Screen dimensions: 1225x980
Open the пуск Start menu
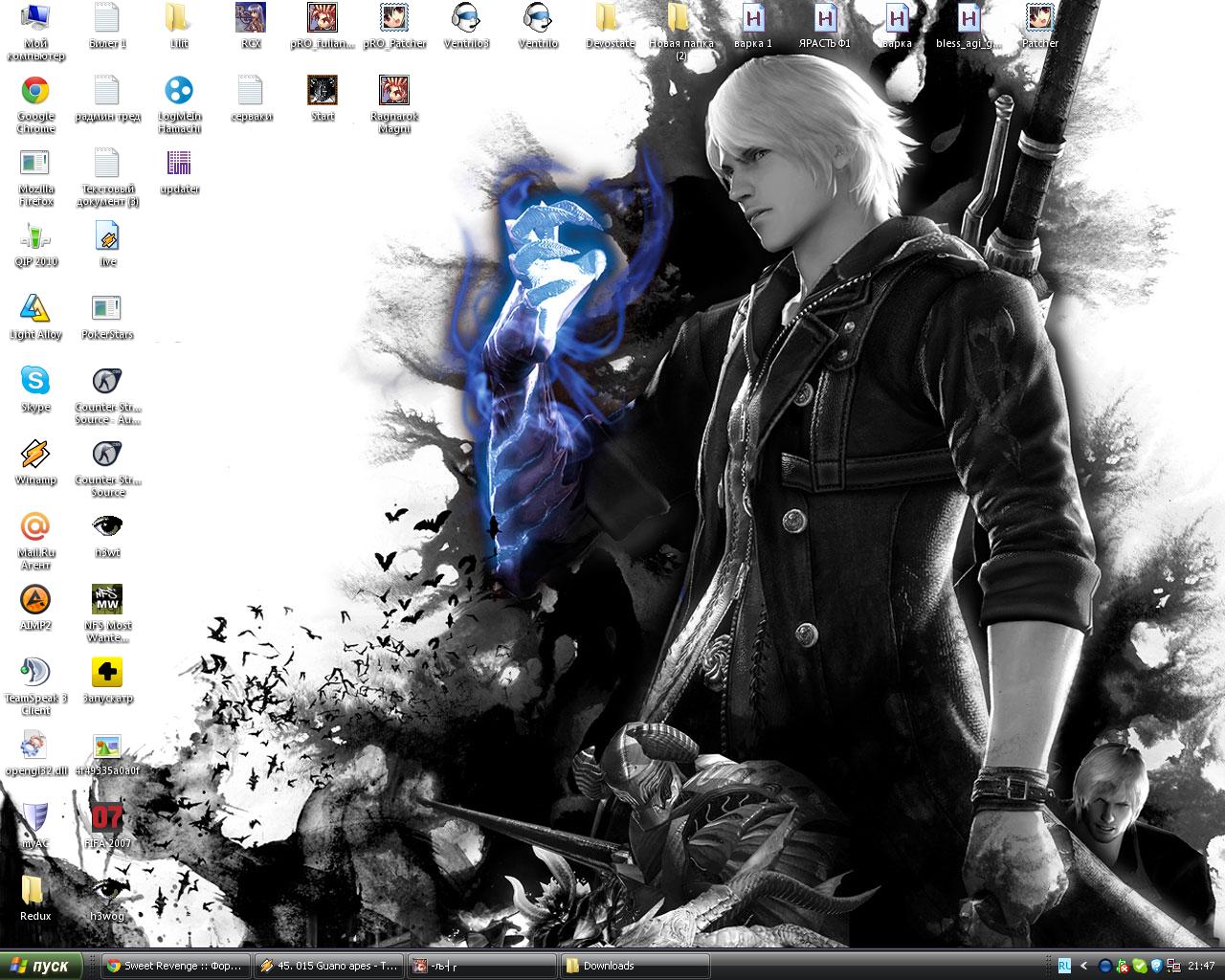point(41,966)
